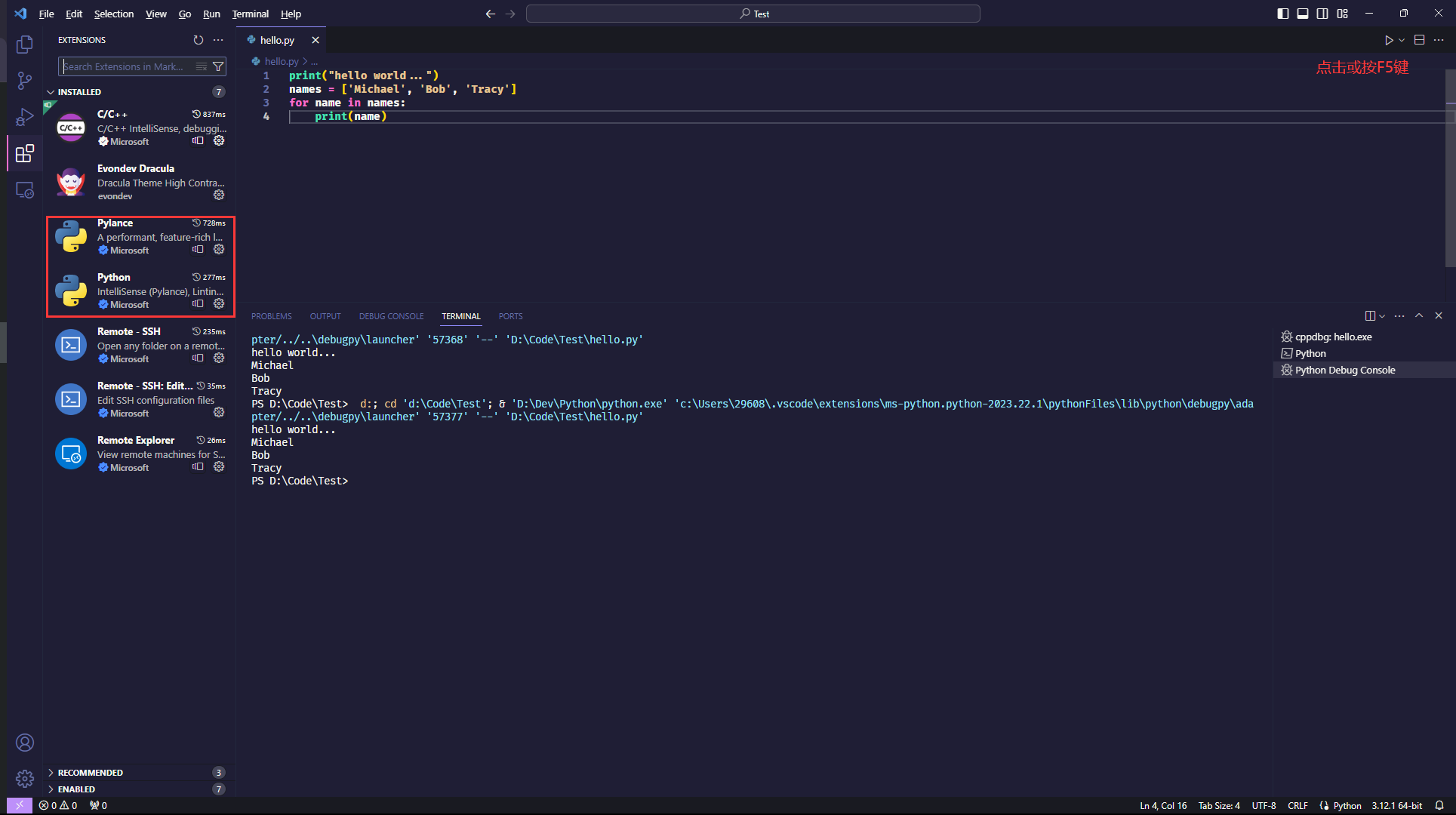Screen dimensions: 1456x815
Task: Switch to the DEBUG CONSOLE tab
Action: [391, 316]
